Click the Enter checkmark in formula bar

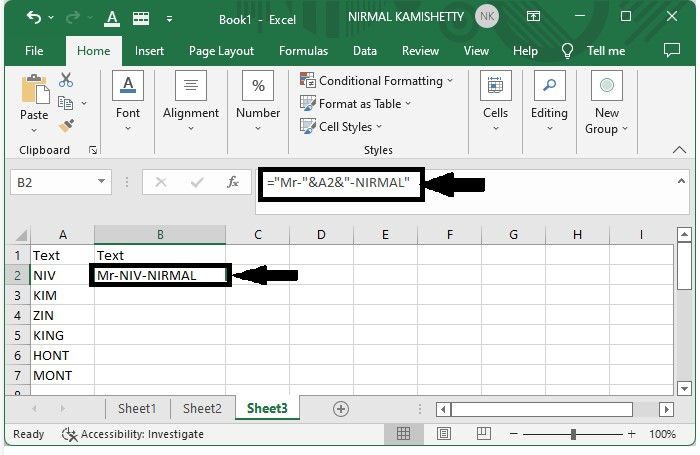197,182
